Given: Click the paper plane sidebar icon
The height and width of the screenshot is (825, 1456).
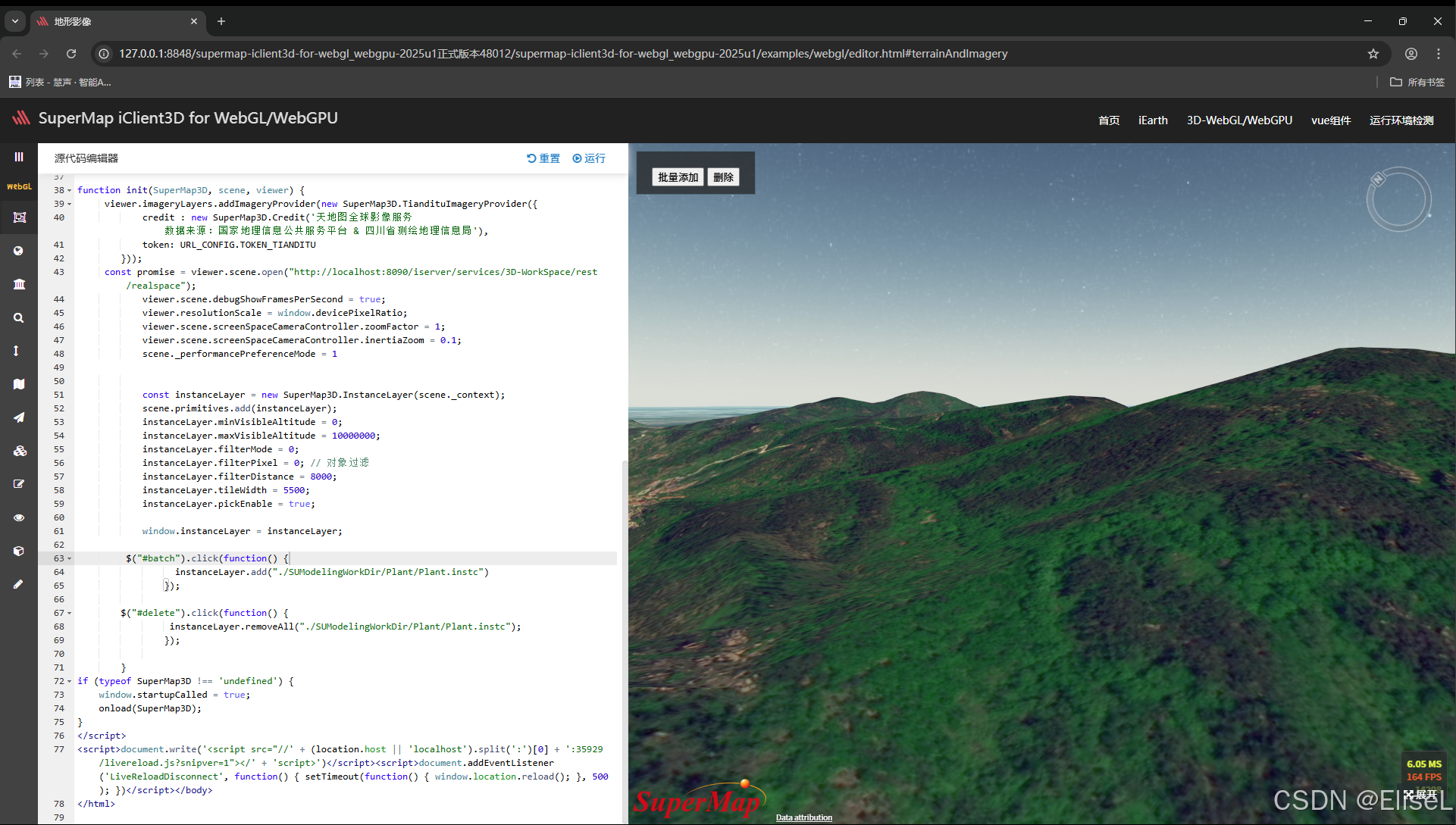Looking at the screenshot, I should coord(19,417).
